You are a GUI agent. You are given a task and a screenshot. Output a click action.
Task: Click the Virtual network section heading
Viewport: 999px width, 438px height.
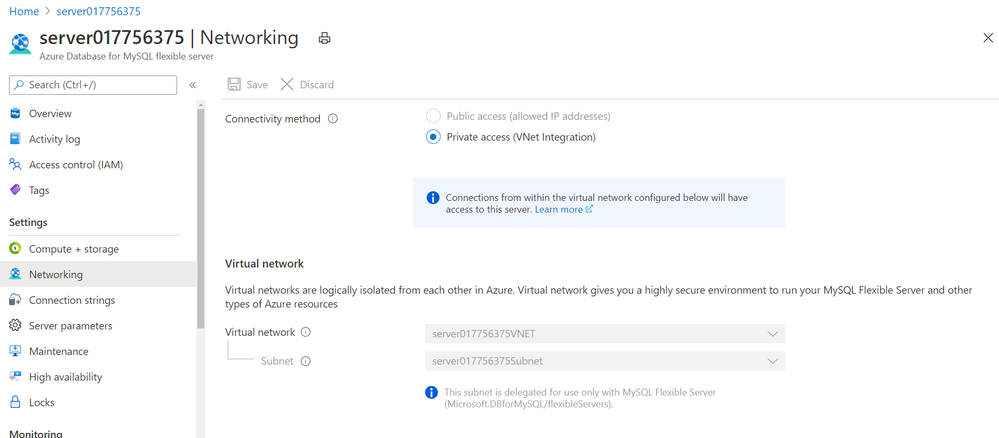264,263
